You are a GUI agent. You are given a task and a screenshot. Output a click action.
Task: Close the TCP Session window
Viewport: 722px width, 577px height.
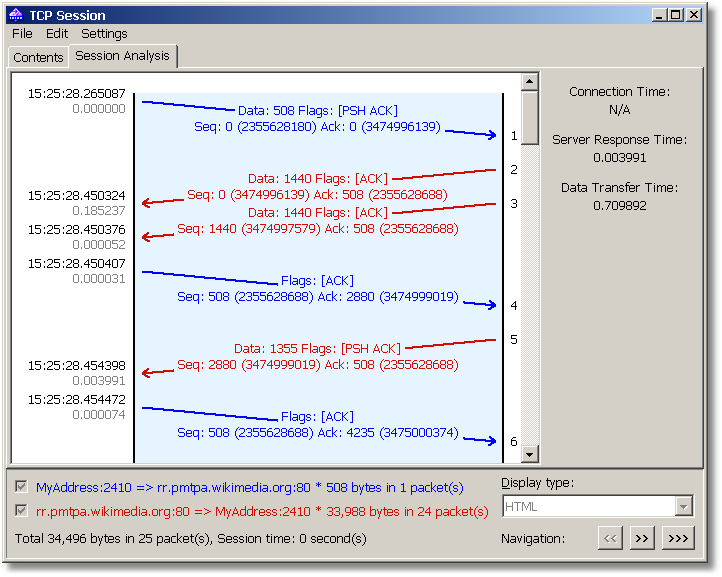pos(694,15)
